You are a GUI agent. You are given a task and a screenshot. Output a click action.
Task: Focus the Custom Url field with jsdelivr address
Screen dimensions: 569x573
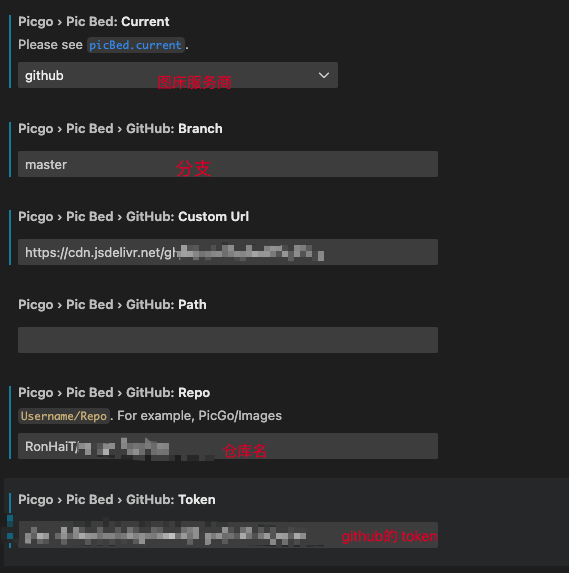[x=228, y=252]
